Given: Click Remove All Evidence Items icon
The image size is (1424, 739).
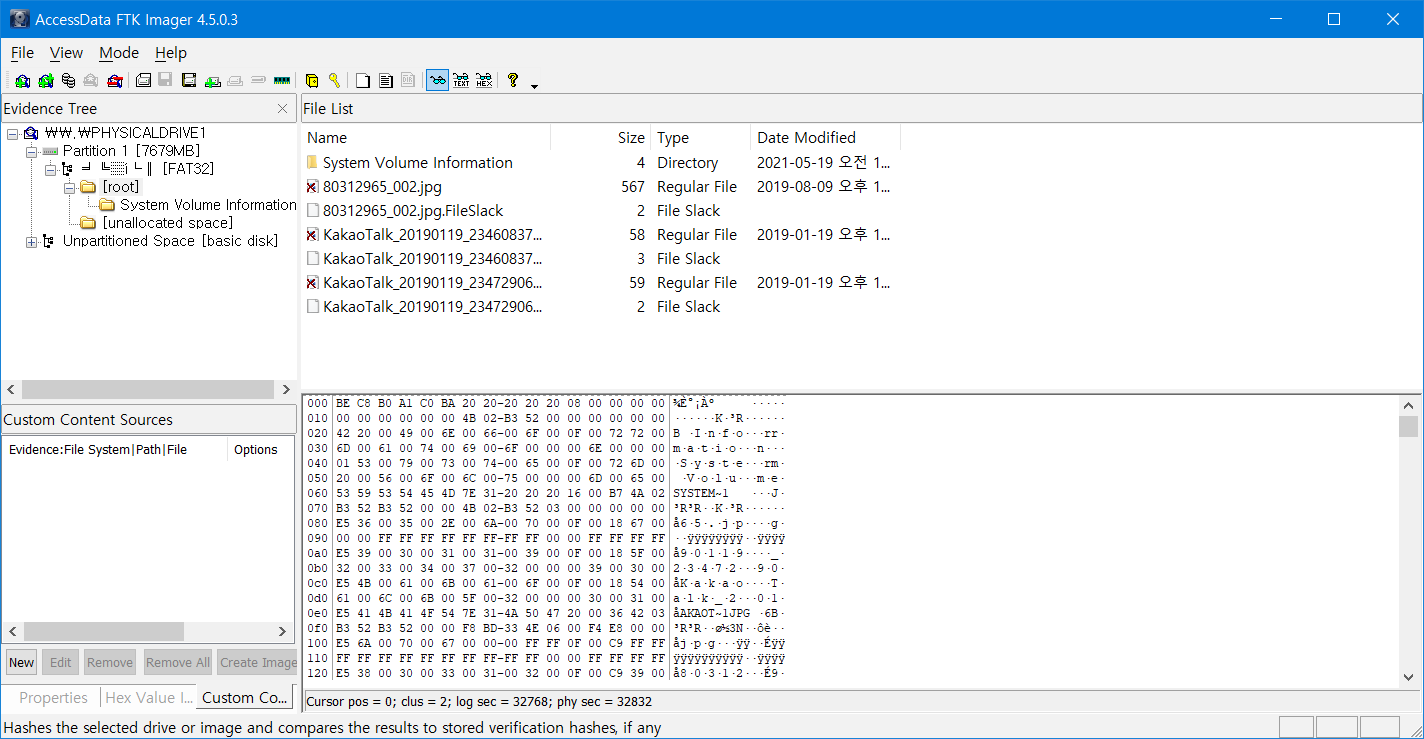Looking at the screenshot, I should [115, 81].
